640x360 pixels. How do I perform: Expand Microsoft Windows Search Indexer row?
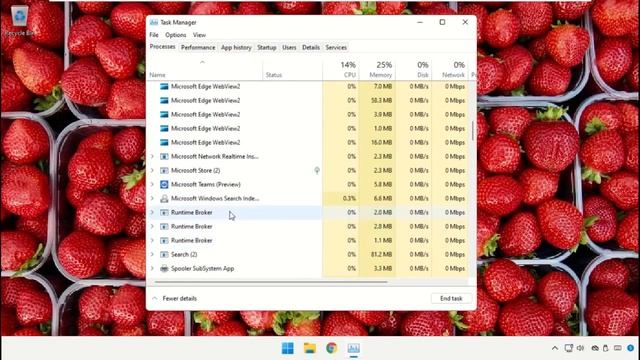152,198
